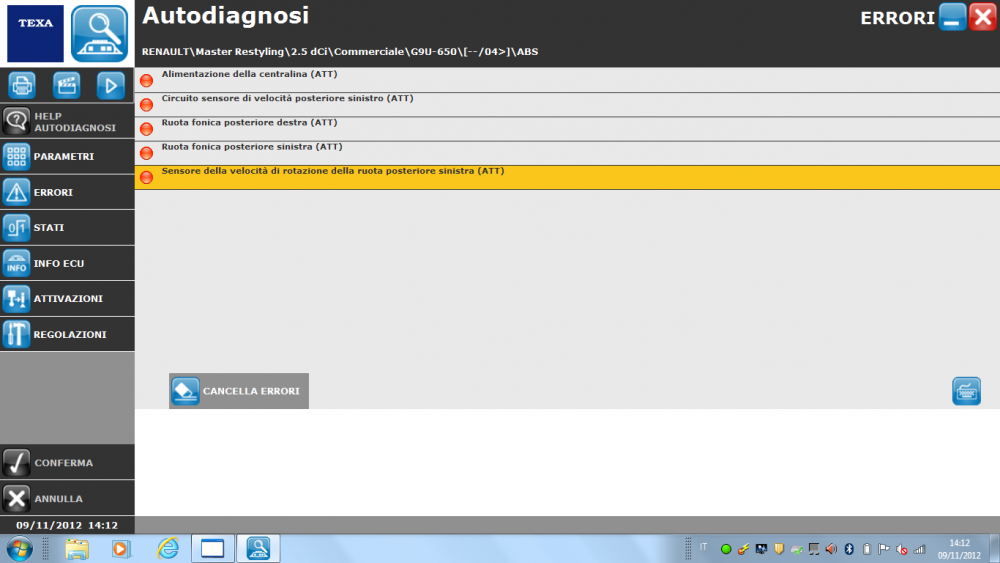This screenshot has height=563, width=1000.
Task: Open the vehicle search magnifier icon
Action: point(100,34)
